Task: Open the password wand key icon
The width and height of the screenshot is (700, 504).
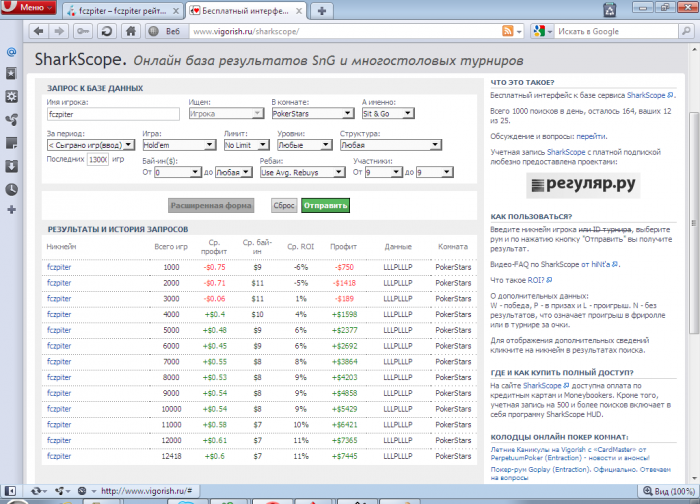Action: tap(83, 31)
